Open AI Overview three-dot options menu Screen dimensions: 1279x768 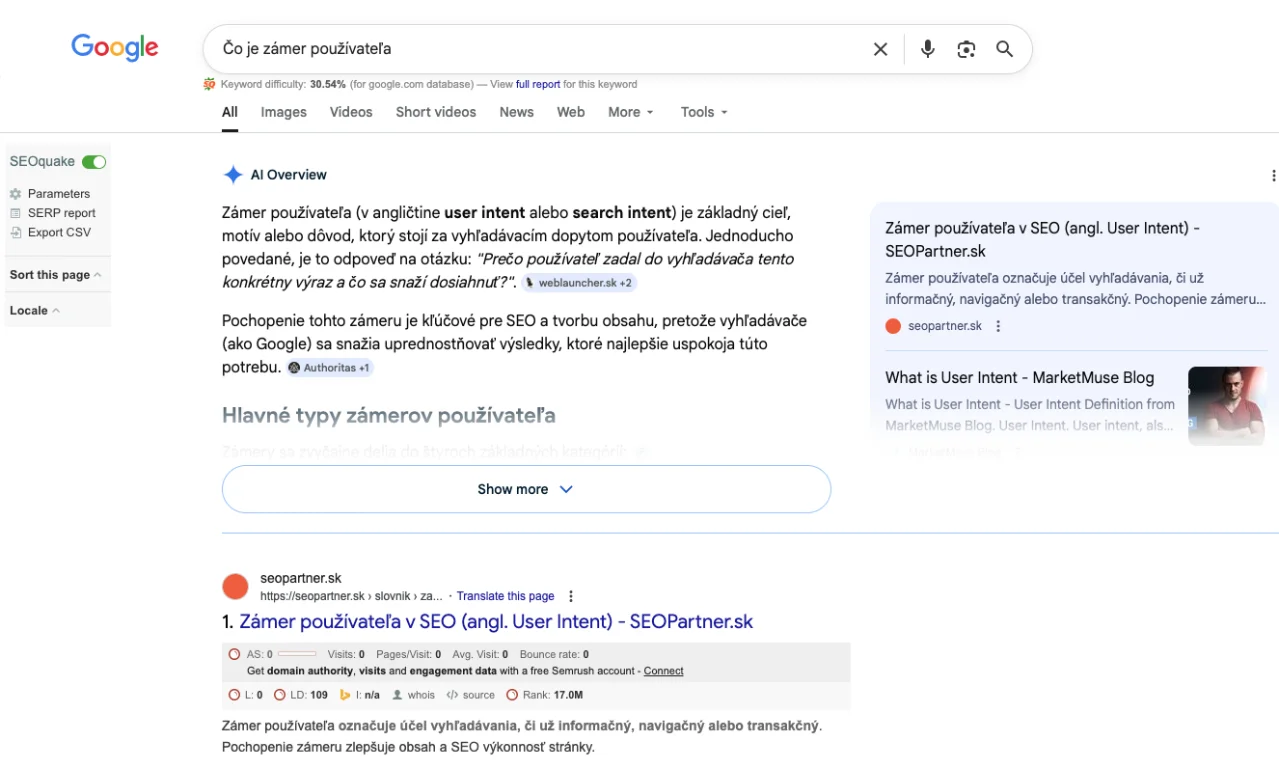pyautogui.click(x=1272, y=176)
